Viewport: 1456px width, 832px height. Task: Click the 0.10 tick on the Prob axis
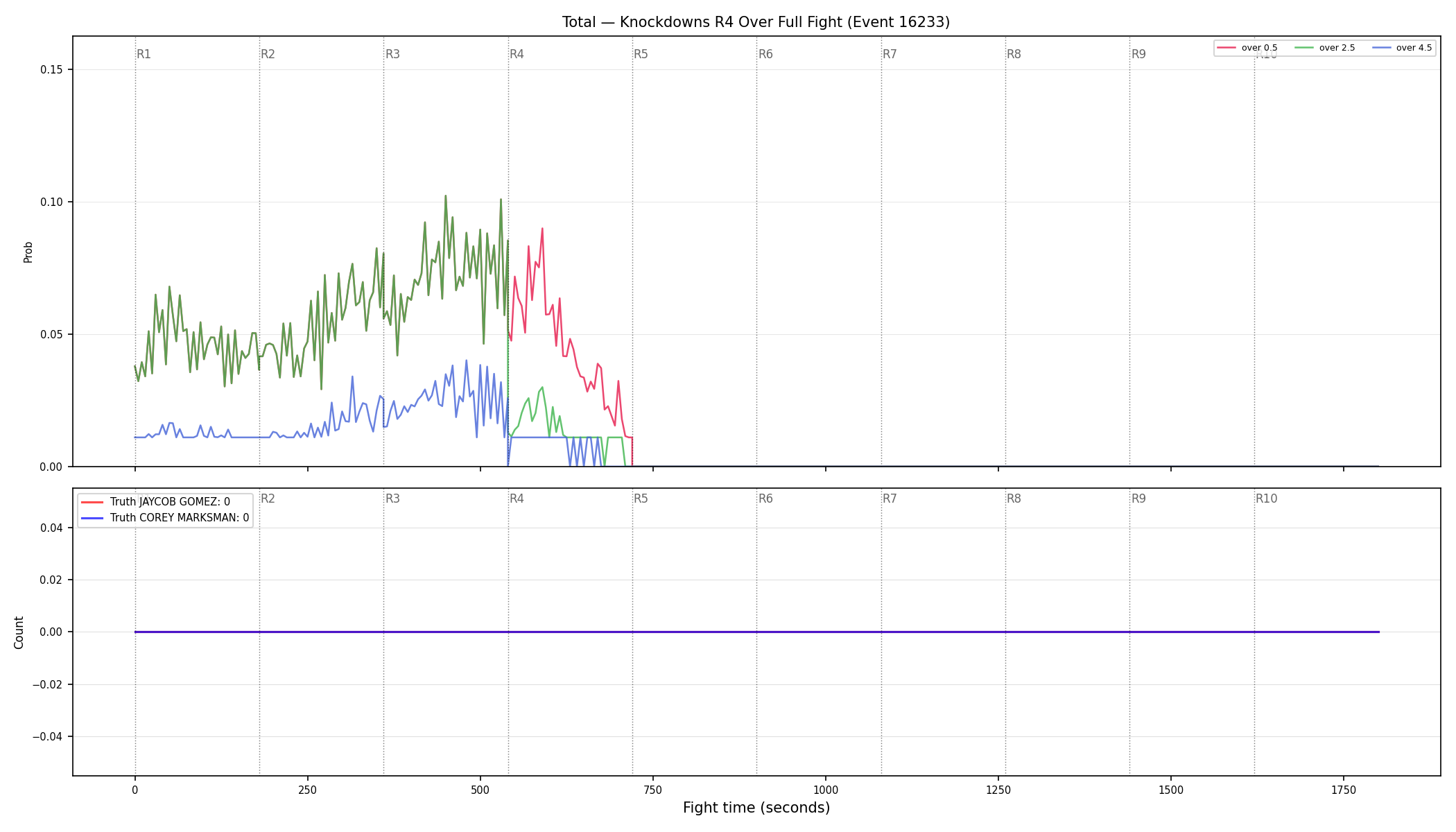pyautogui.click(x=51, y=202)
